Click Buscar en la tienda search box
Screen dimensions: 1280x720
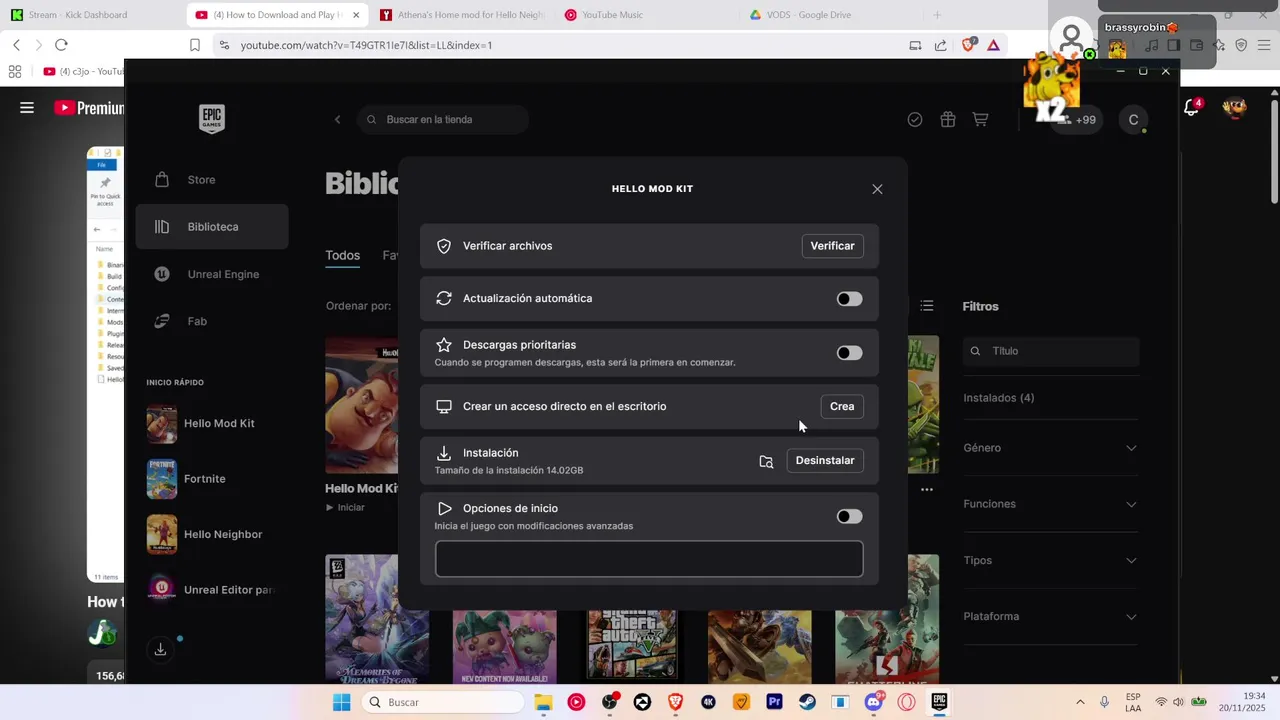(443, 119)
